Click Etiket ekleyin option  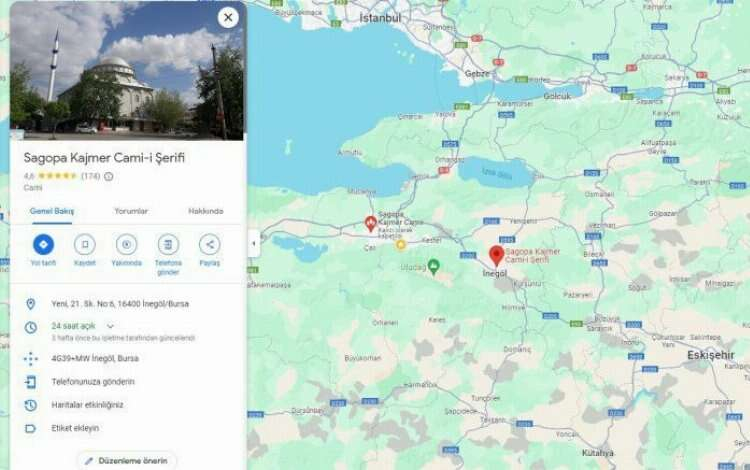click(75, 428)
